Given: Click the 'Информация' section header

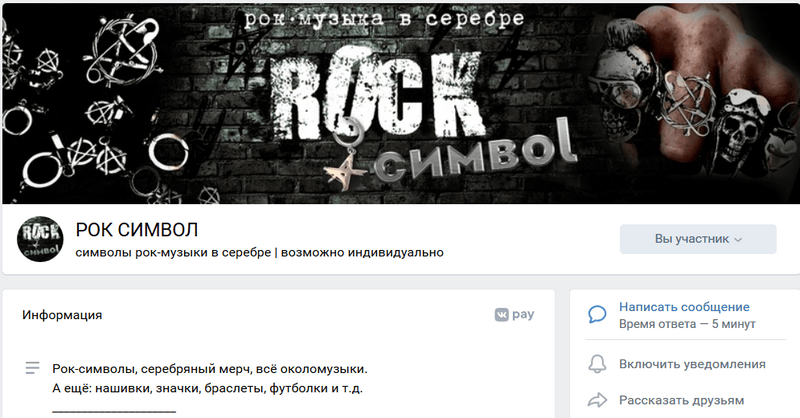Looking at the screenshot, I should tap(62, 315).
